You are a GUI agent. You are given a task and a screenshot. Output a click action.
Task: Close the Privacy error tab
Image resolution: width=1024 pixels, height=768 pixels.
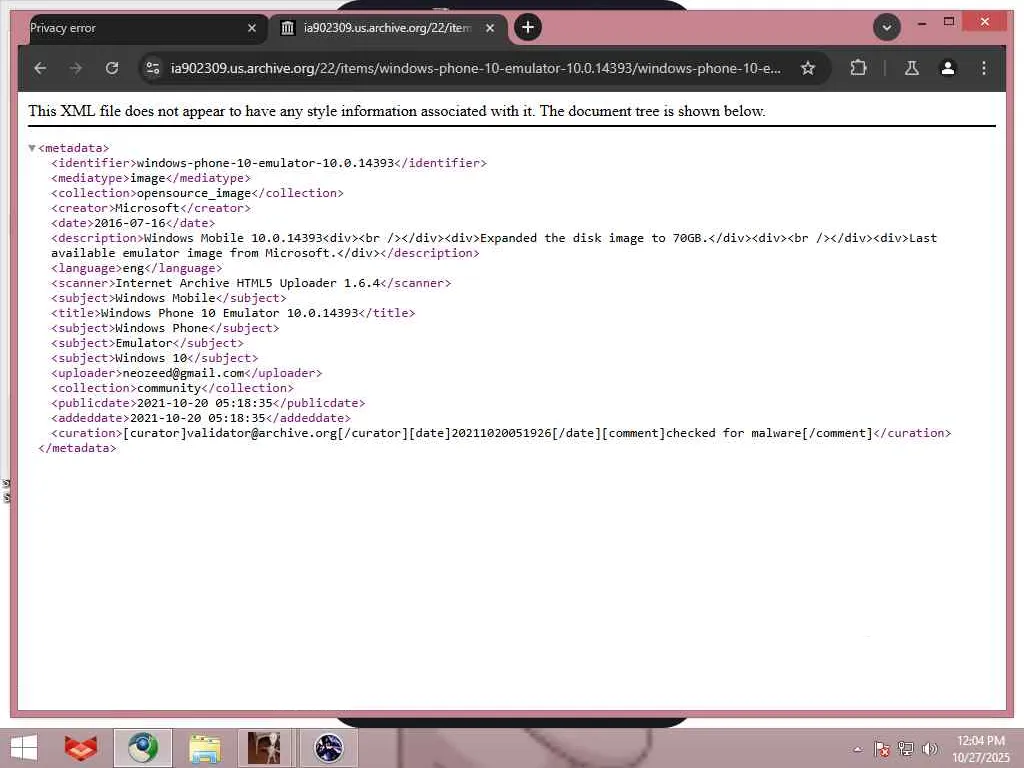[x=252, y=28]
